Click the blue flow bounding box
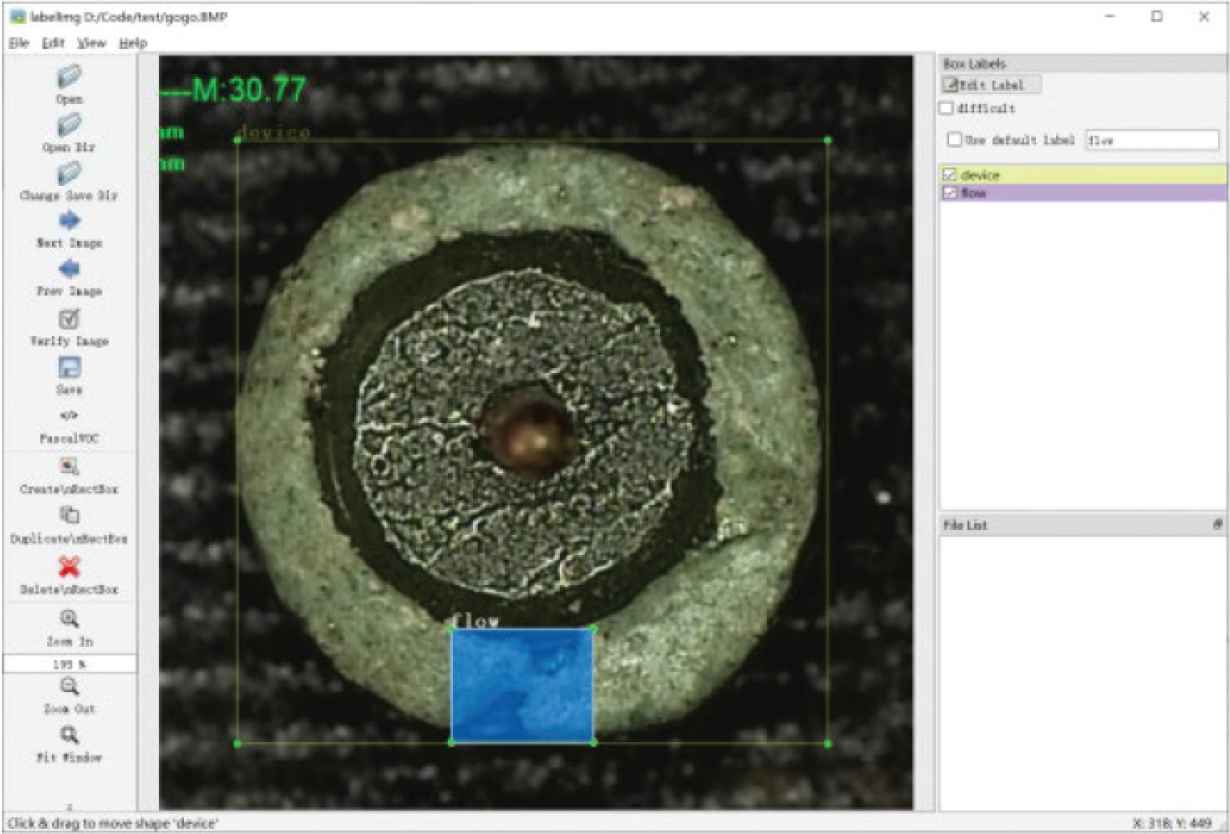 (x=521, y=686)
